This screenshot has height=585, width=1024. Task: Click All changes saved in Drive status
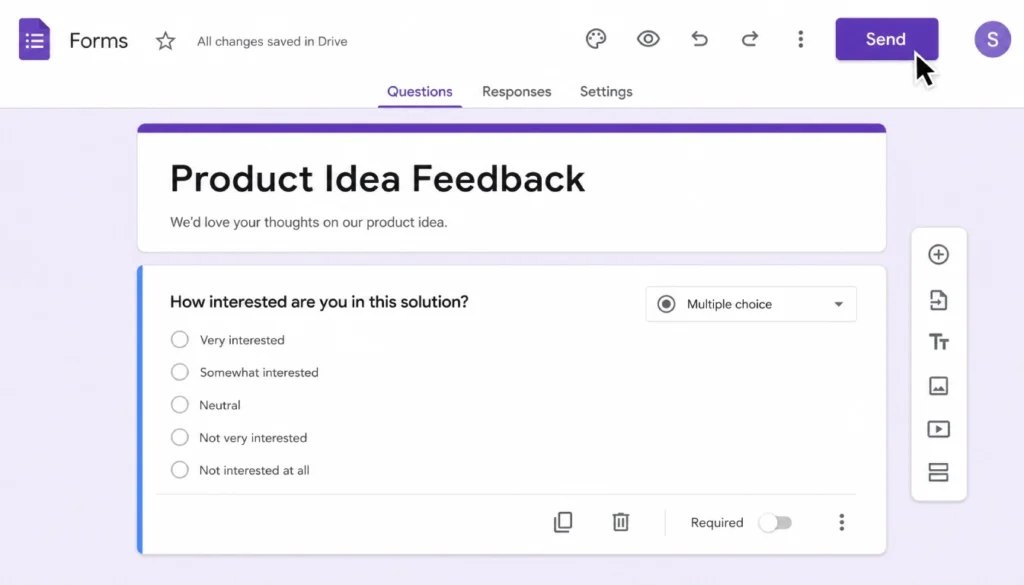click(272, 41)
